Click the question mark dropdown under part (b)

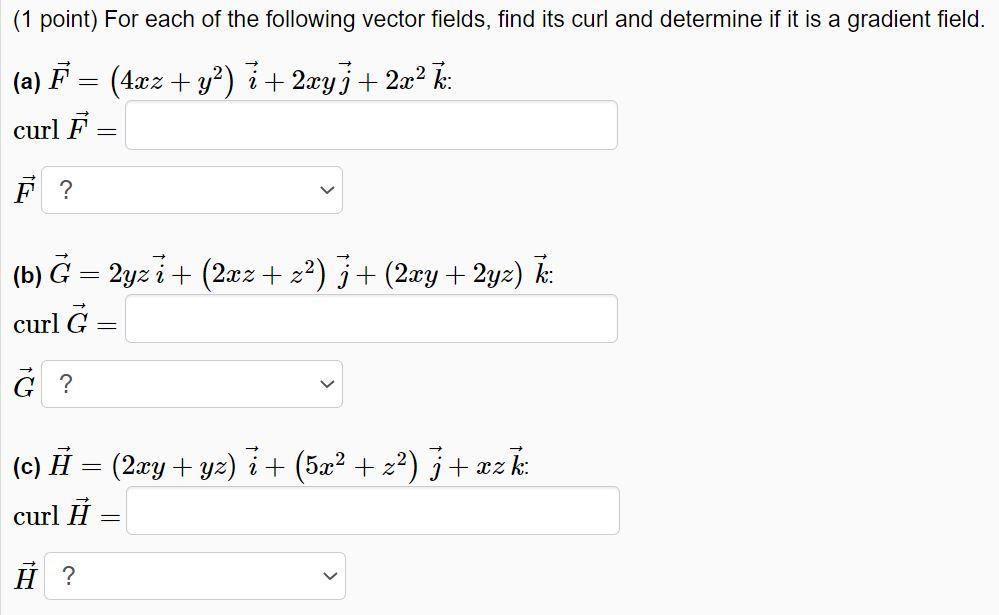coord(190,383)
